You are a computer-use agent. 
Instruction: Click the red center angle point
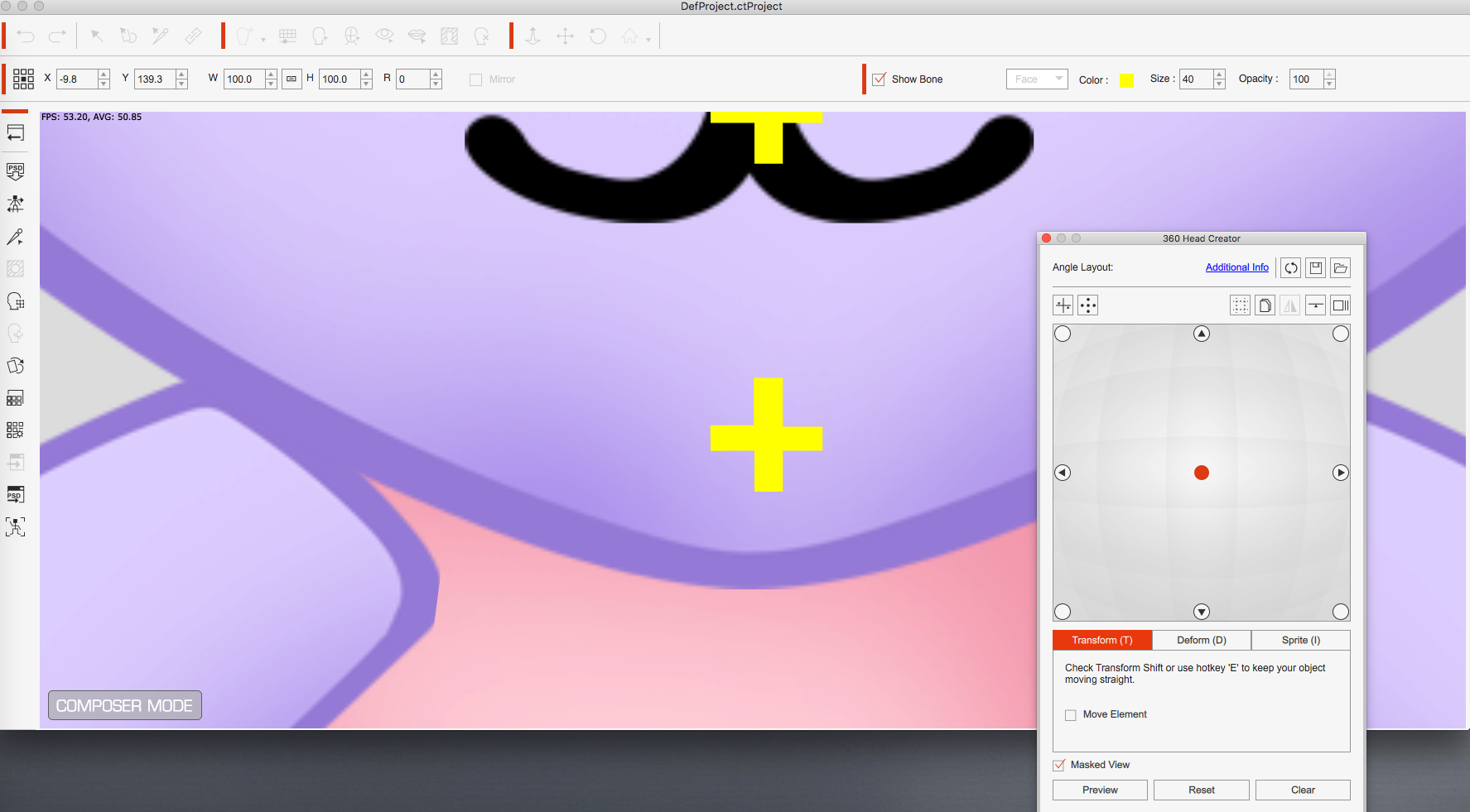(x=1202, y=473)
